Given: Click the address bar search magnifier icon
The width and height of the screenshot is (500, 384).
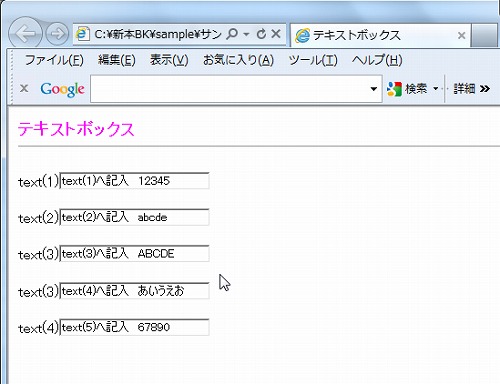Looking at the screenshot, I should tap(232, 34).
